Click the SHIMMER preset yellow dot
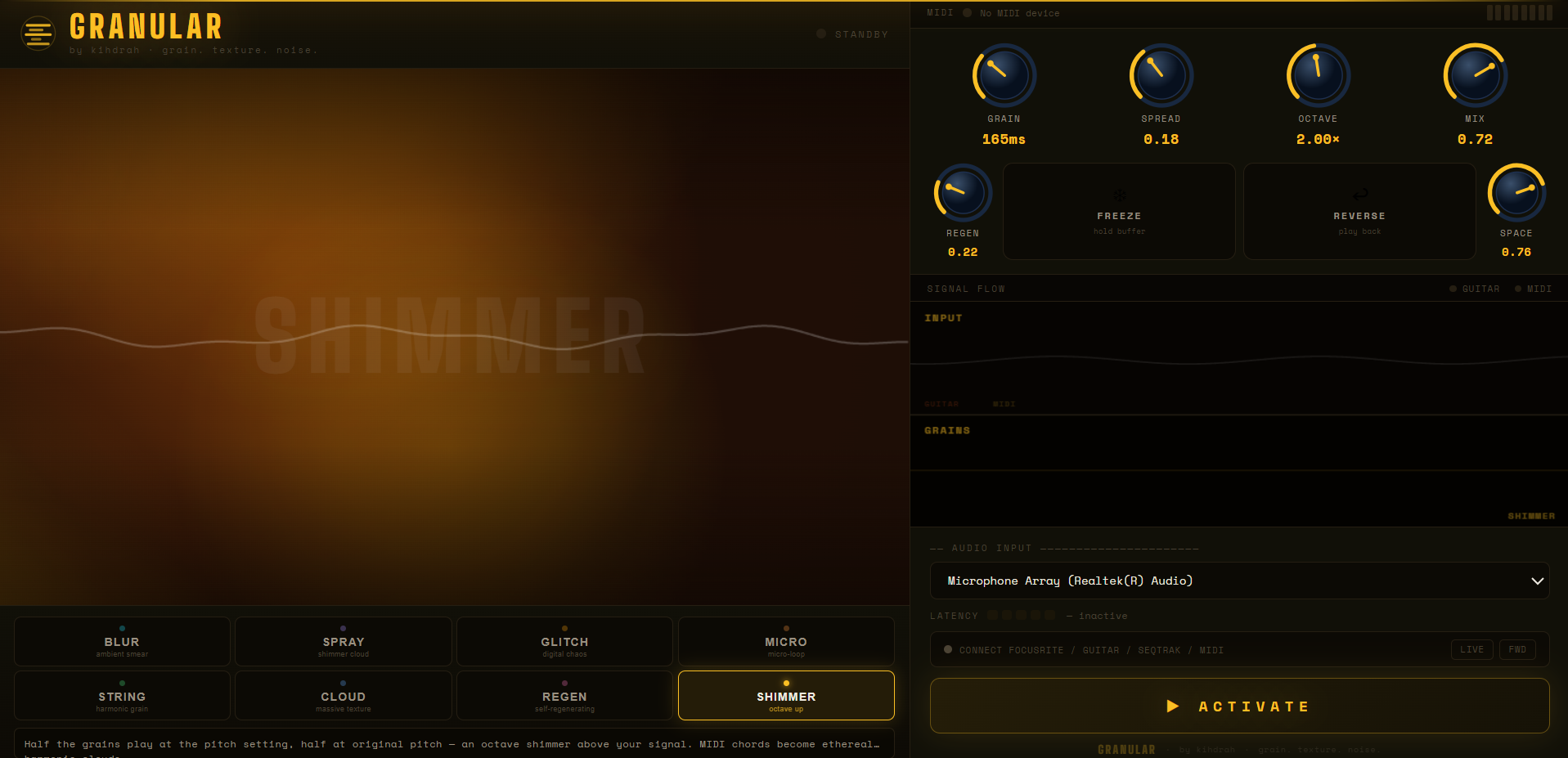The image size is (1568, 758). click(786, 683)
